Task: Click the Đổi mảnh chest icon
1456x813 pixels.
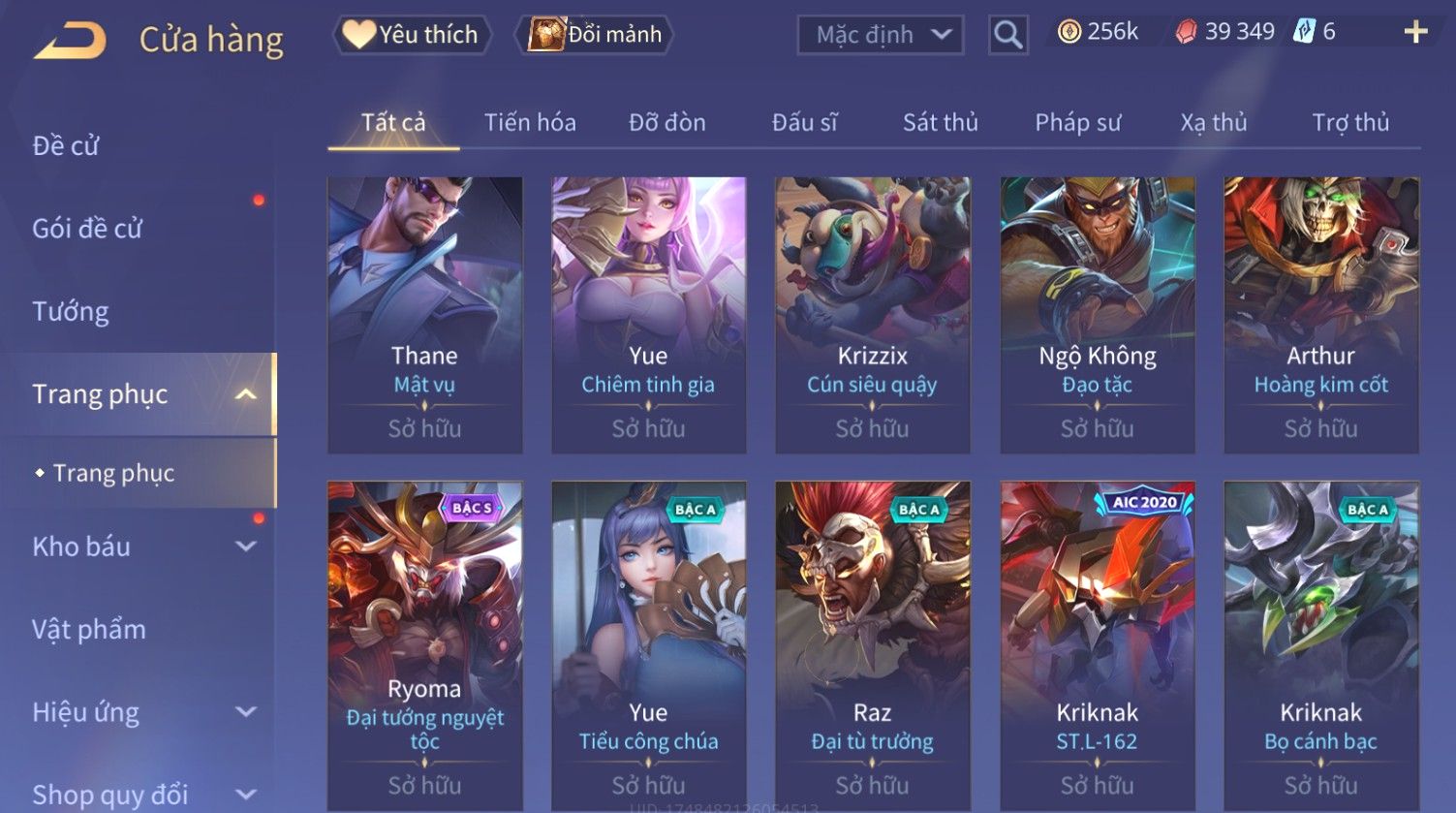Action: tap(545, 35)
